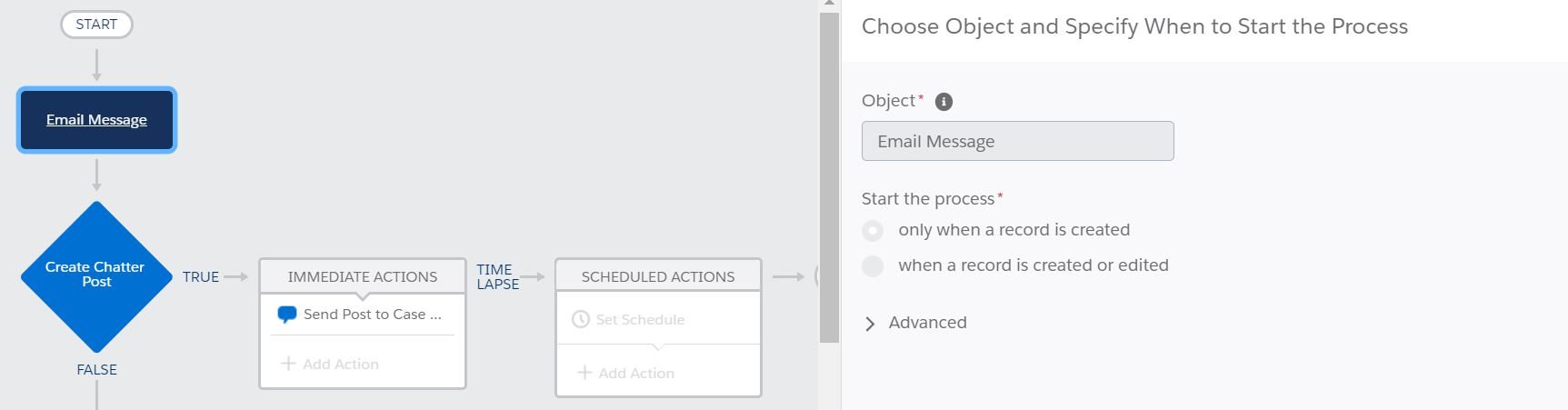The height and width of the screenshot is (410, 1568).
Task: Click plus icon under Immediate Actions
Action: (x=288, y=364)
